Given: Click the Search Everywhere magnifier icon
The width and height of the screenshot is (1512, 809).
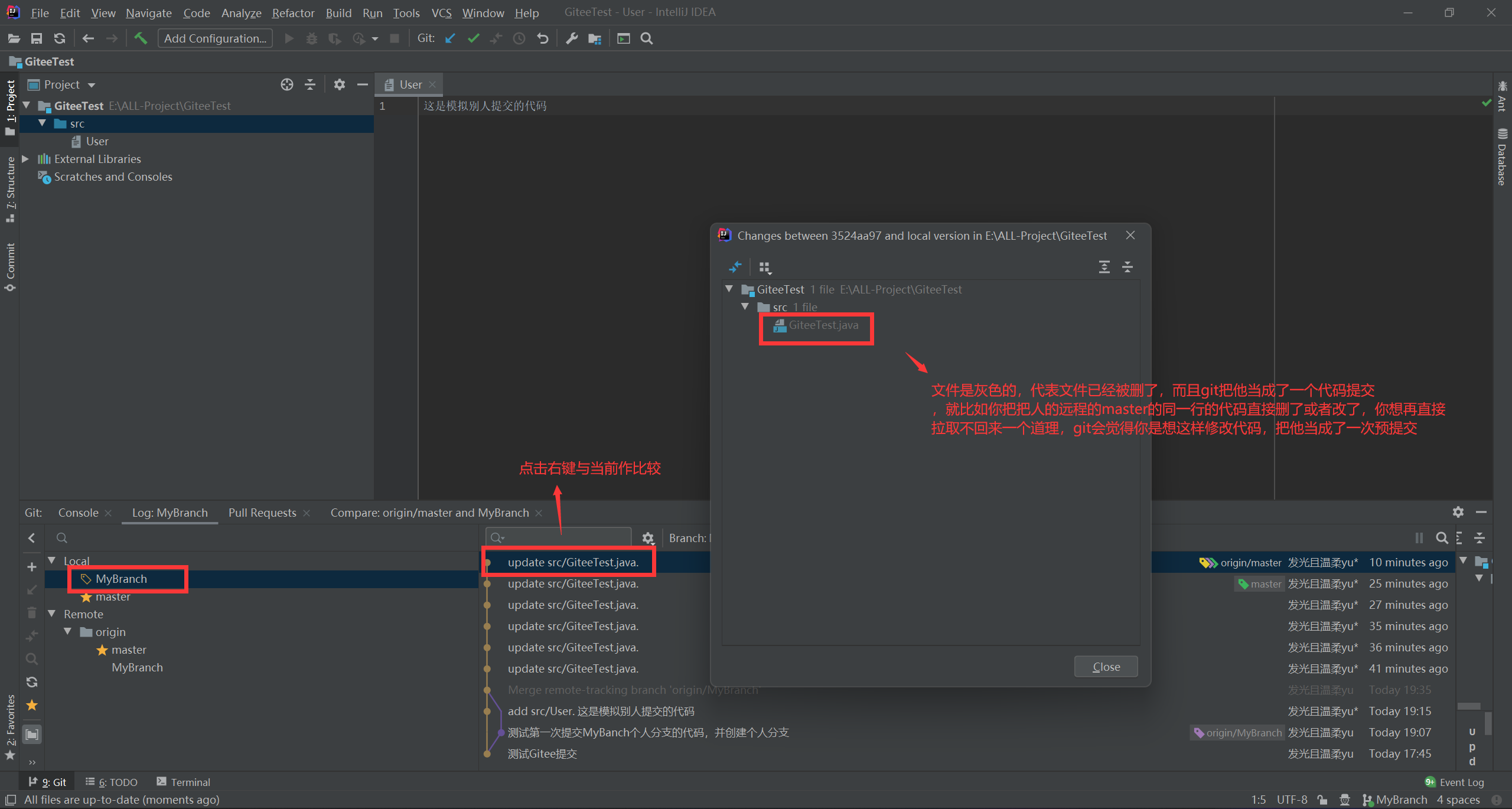Looking at the screenshot, I should pos(647,38).
